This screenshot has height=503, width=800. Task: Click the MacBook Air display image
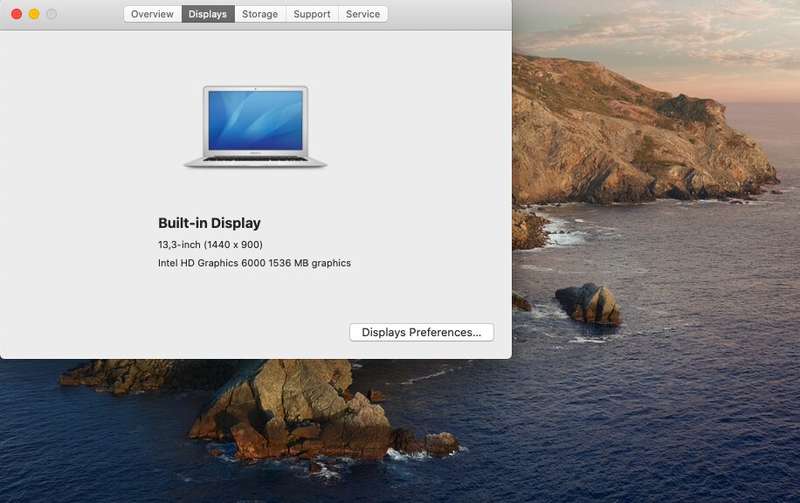click(255, 127)
